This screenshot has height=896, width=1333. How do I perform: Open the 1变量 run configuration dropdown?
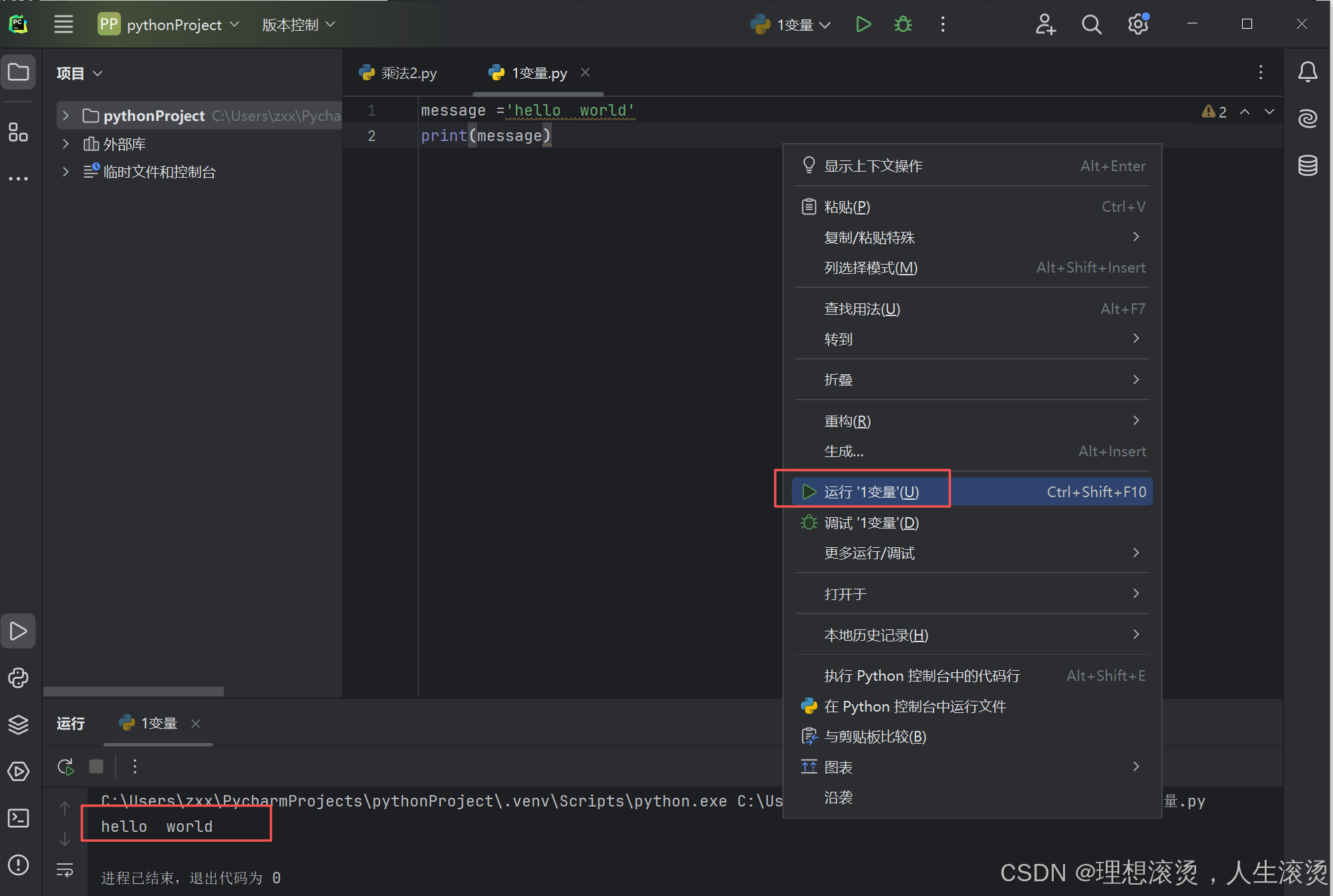tap(790, 25)
